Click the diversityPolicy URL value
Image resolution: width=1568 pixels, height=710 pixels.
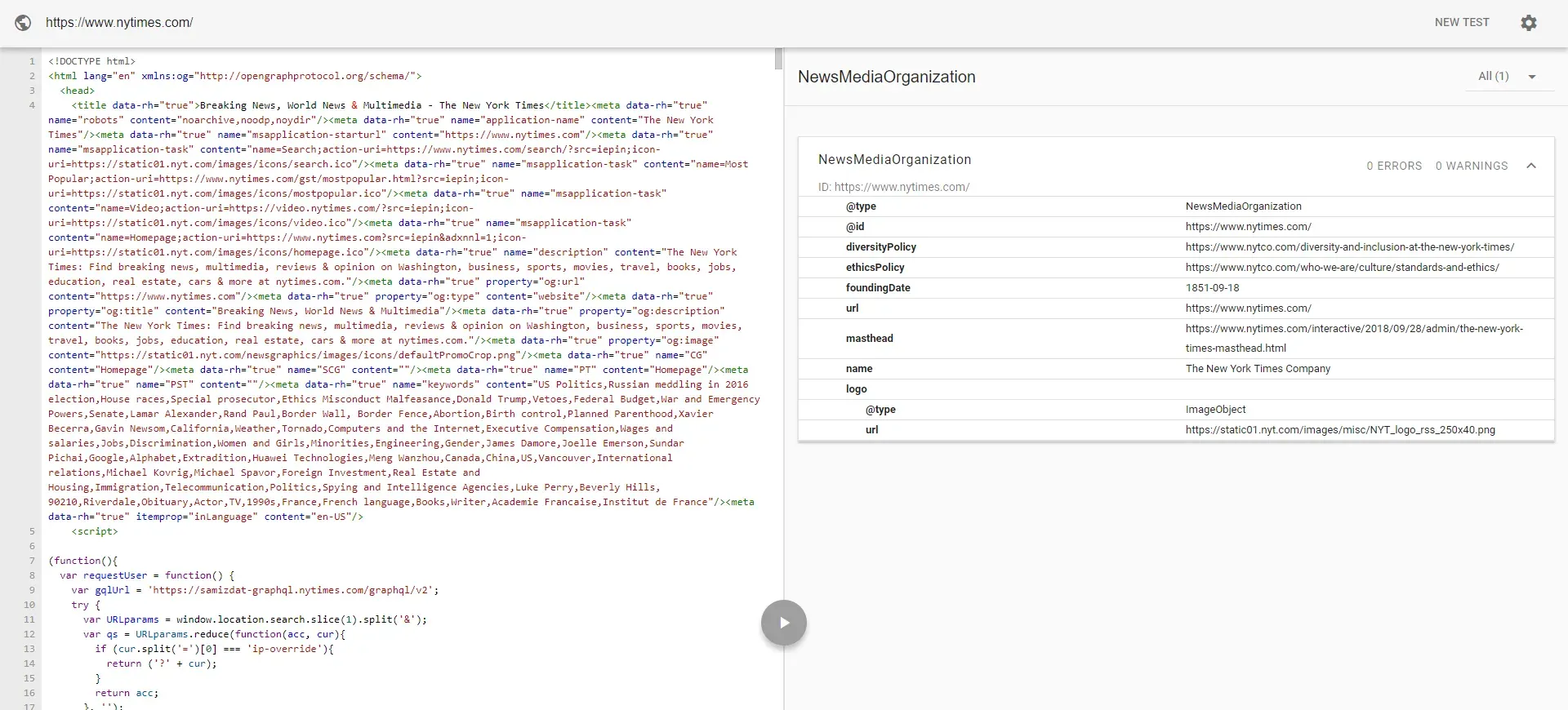tap(1350, 247)
